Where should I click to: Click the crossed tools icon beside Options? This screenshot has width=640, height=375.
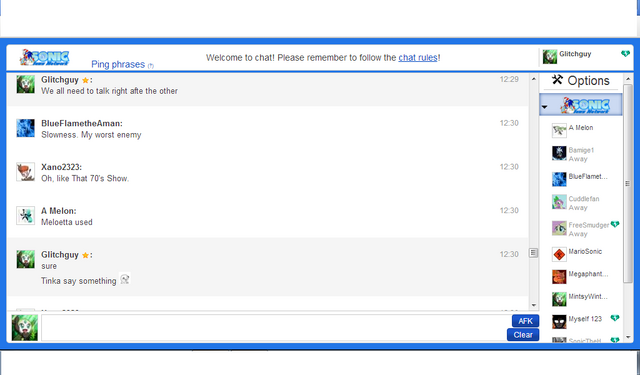pyautogui.click(x=557, y=79)
